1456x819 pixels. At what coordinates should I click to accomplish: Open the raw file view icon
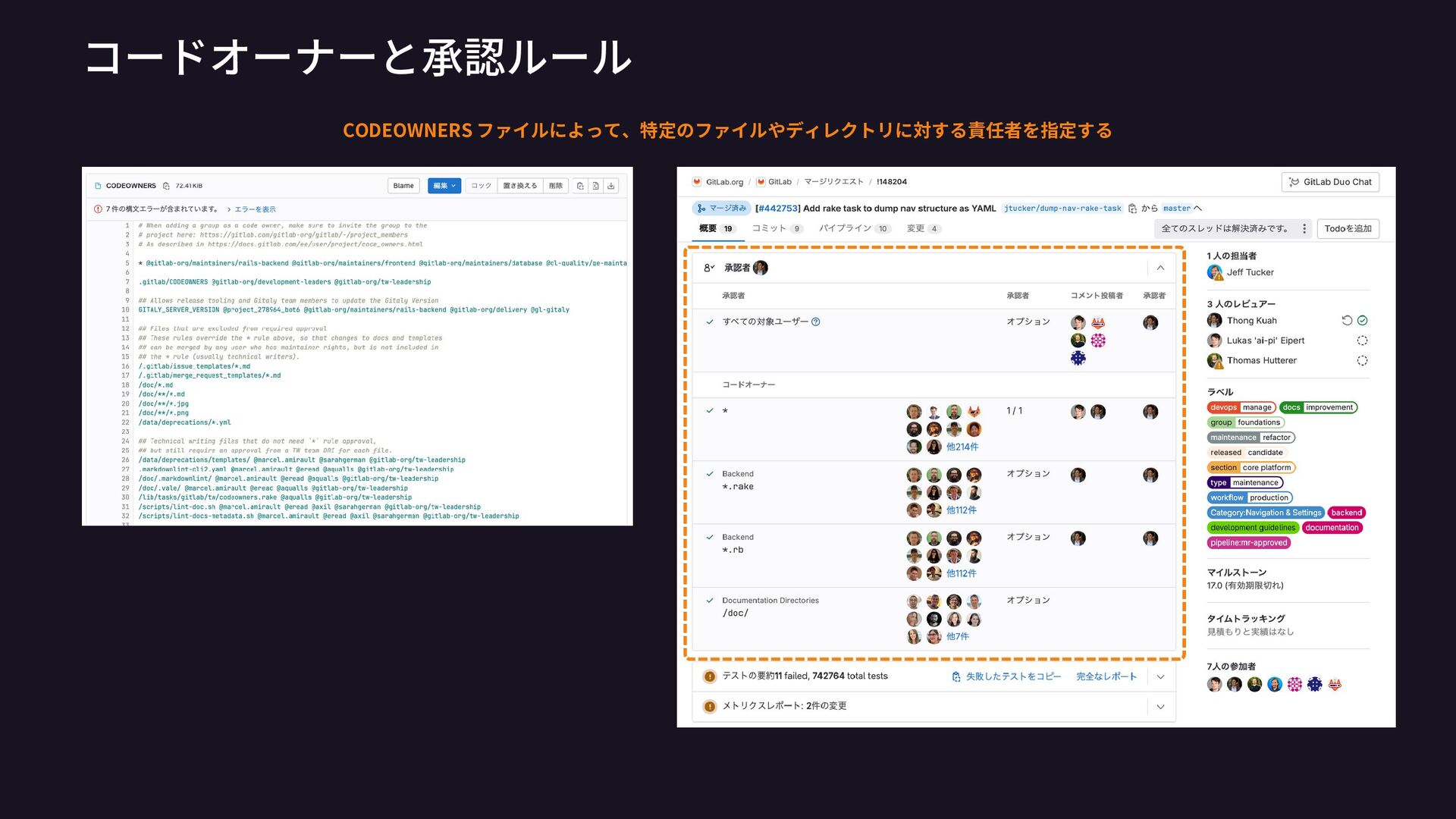point(596,186)
